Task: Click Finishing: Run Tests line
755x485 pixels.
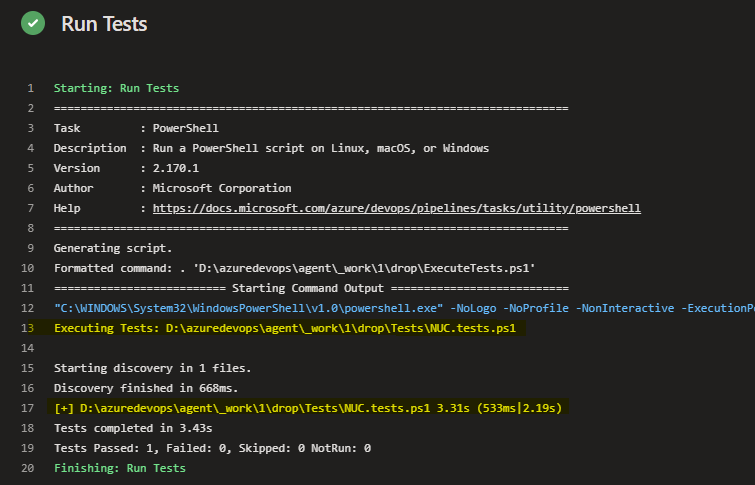Action: [120, 468]
